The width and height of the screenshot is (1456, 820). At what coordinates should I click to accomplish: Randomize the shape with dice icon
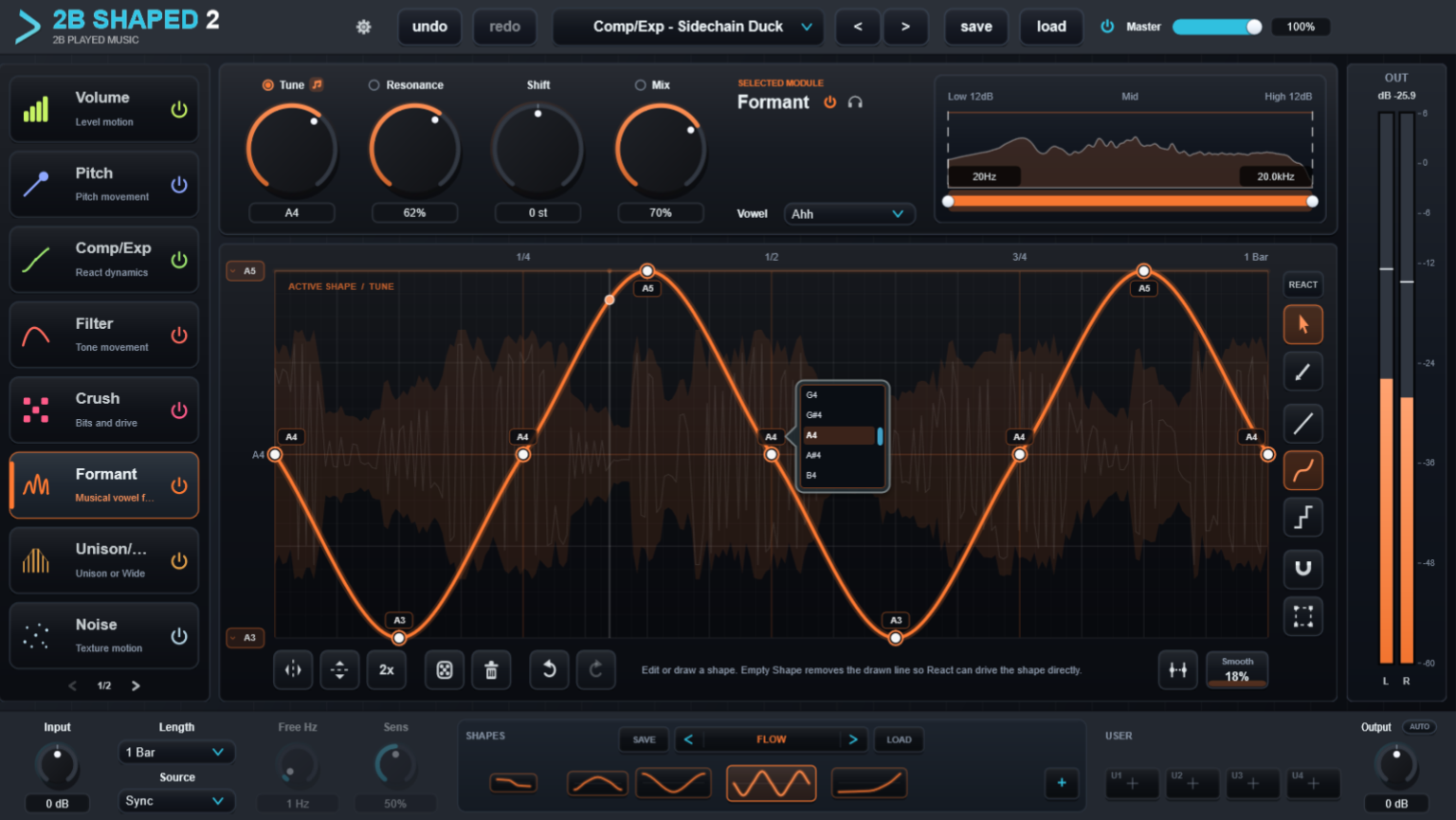[x=445, y=670]
